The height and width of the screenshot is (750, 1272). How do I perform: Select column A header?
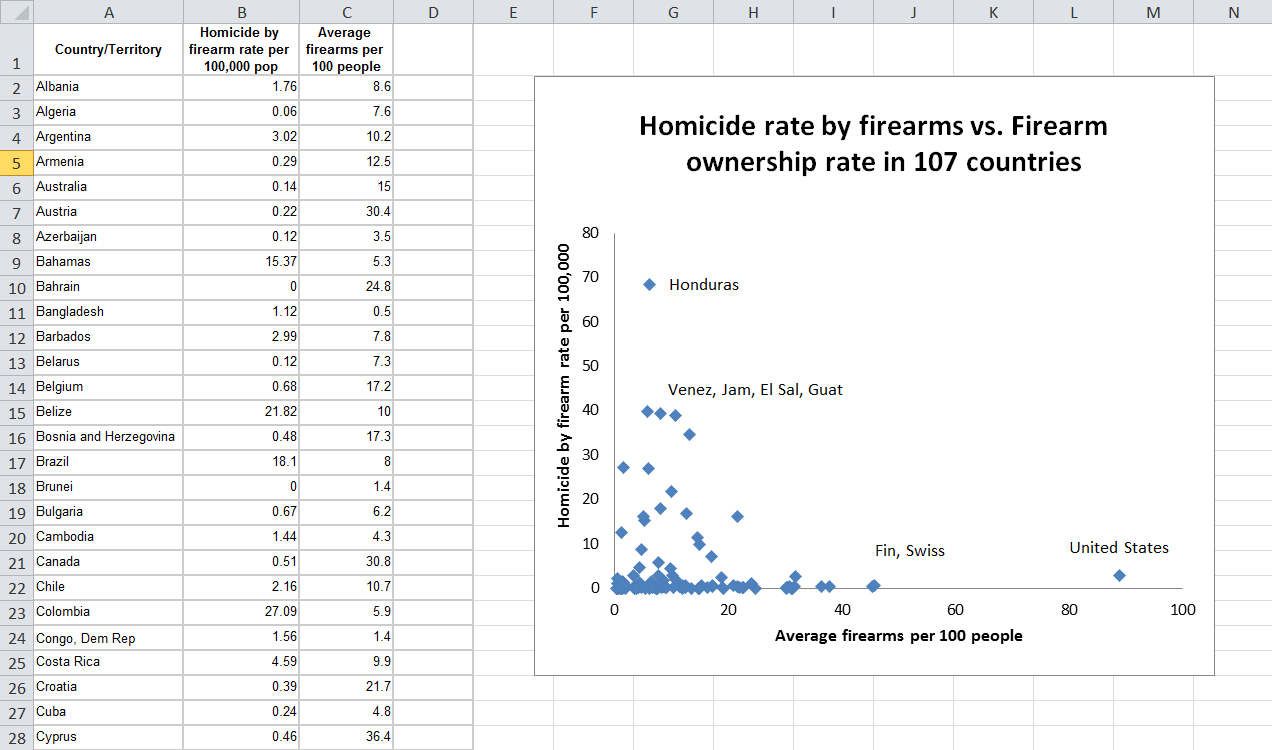(108, 12)
